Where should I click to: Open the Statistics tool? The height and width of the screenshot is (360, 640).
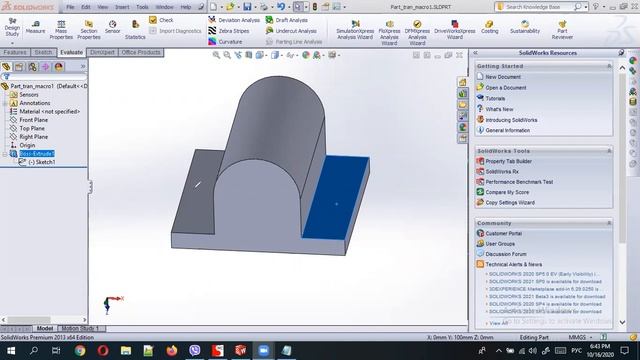coord(135,30)
